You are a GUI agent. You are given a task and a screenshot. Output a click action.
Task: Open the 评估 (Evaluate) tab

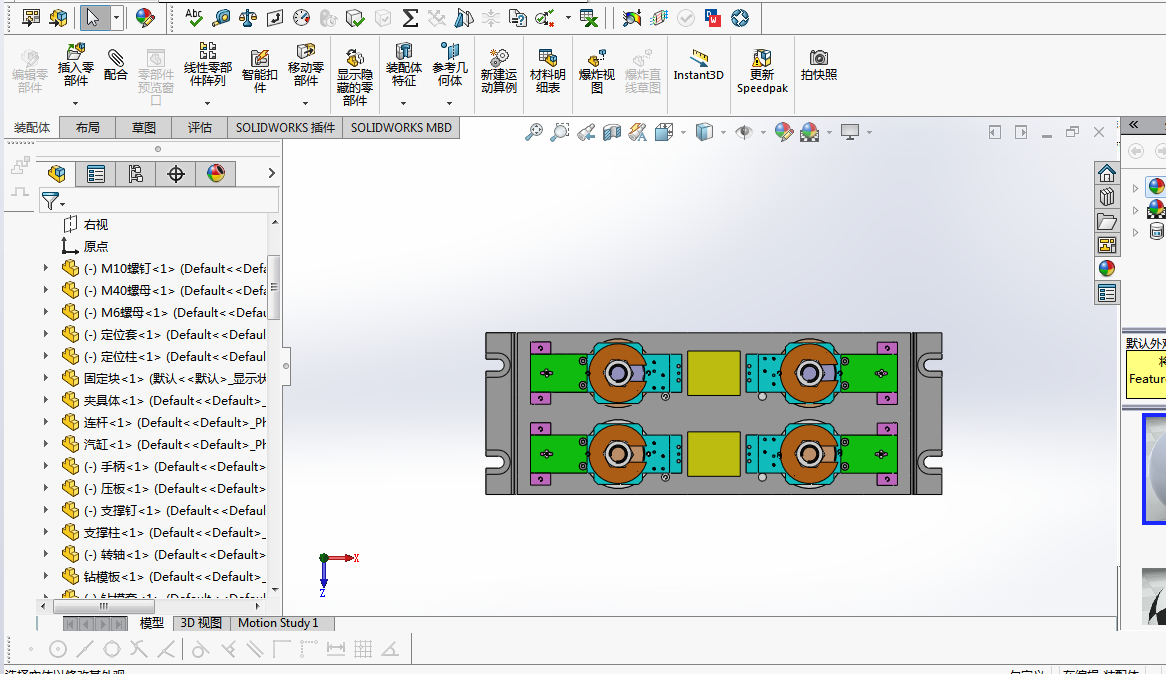click(x=199, y=128)
